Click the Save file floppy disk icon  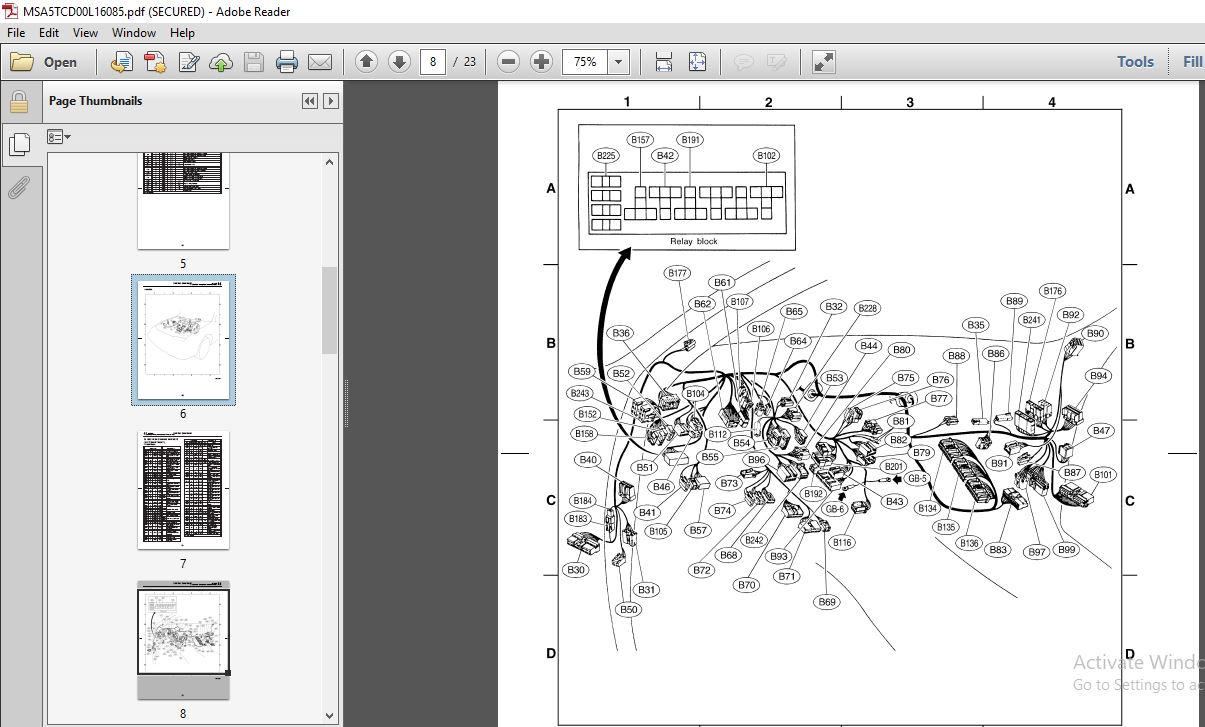click(x=254, y=62)
